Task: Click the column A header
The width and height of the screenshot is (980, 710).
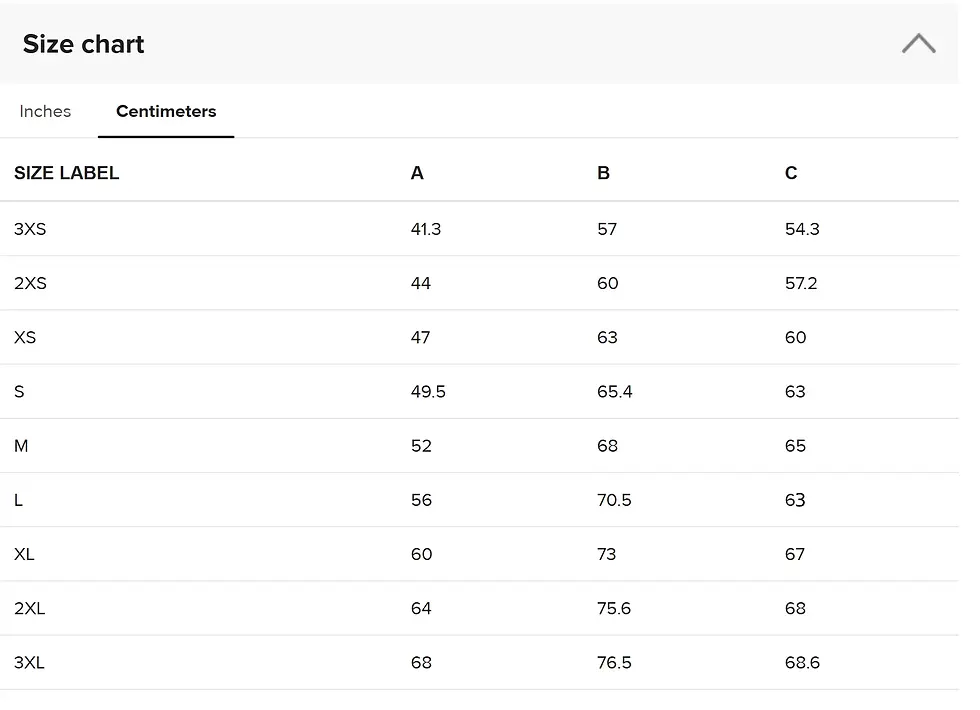Action: [417, 173]
